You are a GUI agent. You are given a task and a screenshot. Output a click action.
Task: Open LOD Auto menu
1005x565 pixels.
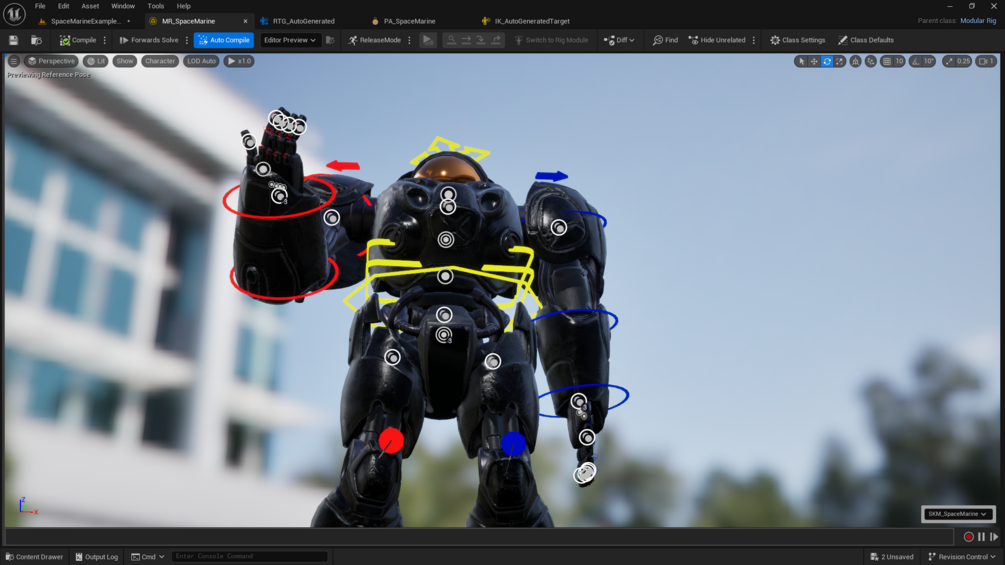pos(201,61)
